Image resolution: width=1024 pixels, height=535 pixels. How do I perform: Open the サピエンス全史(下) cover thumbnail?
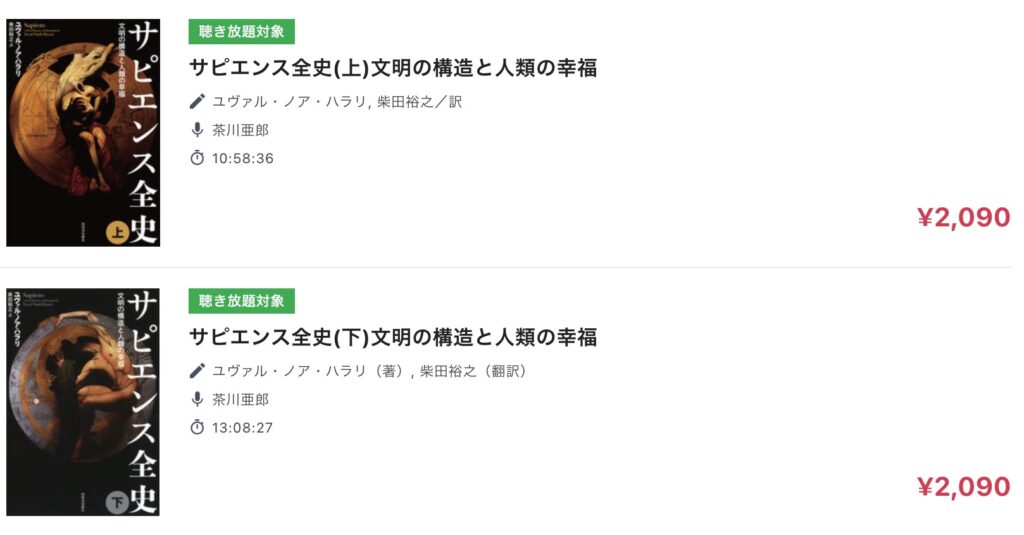(x=83, y=402)
